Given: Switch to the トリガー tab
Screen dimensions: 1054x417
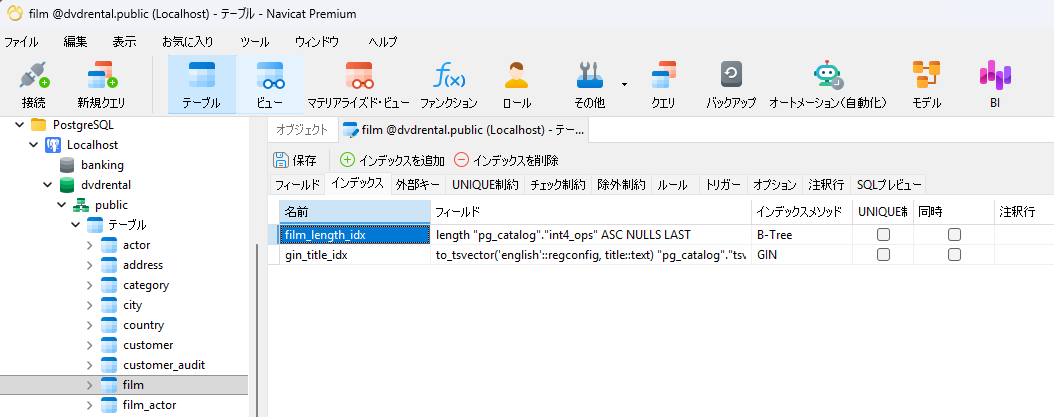Looking at the screenshot, I should point(723,184).
